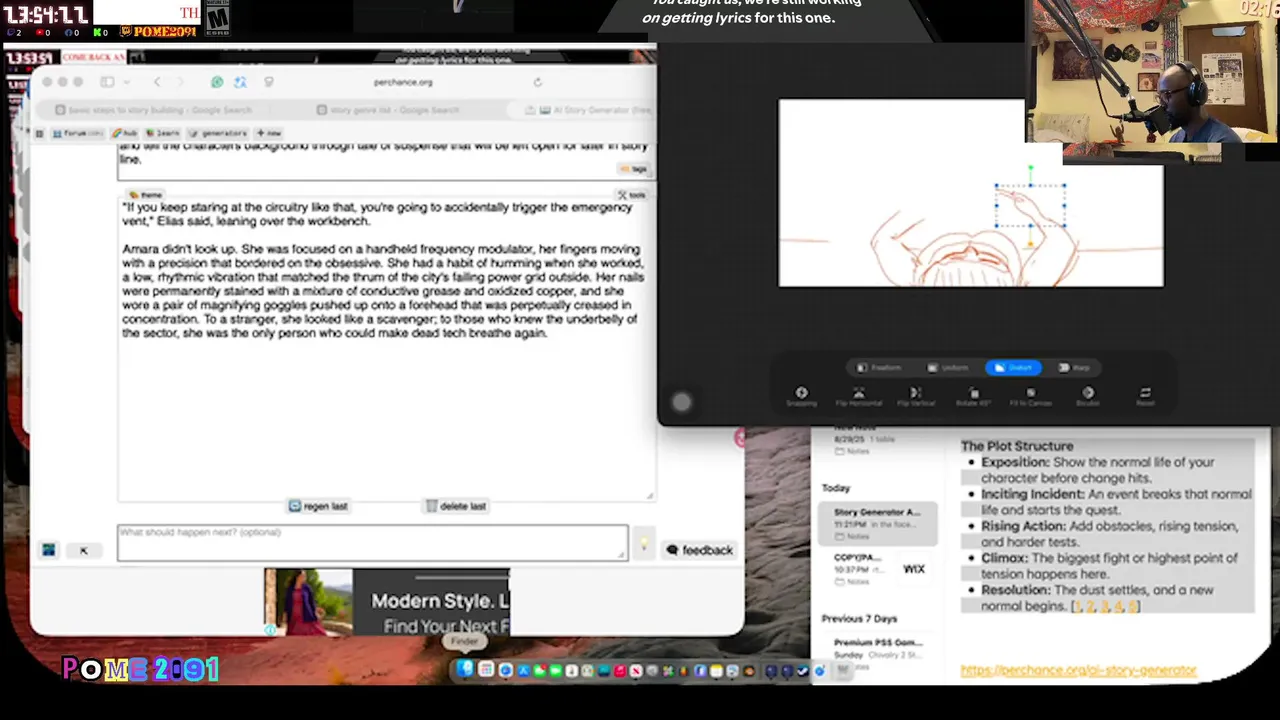Click 'regen last' below the story
This screenshot has height=720, width=1280.
click(318, 506)
